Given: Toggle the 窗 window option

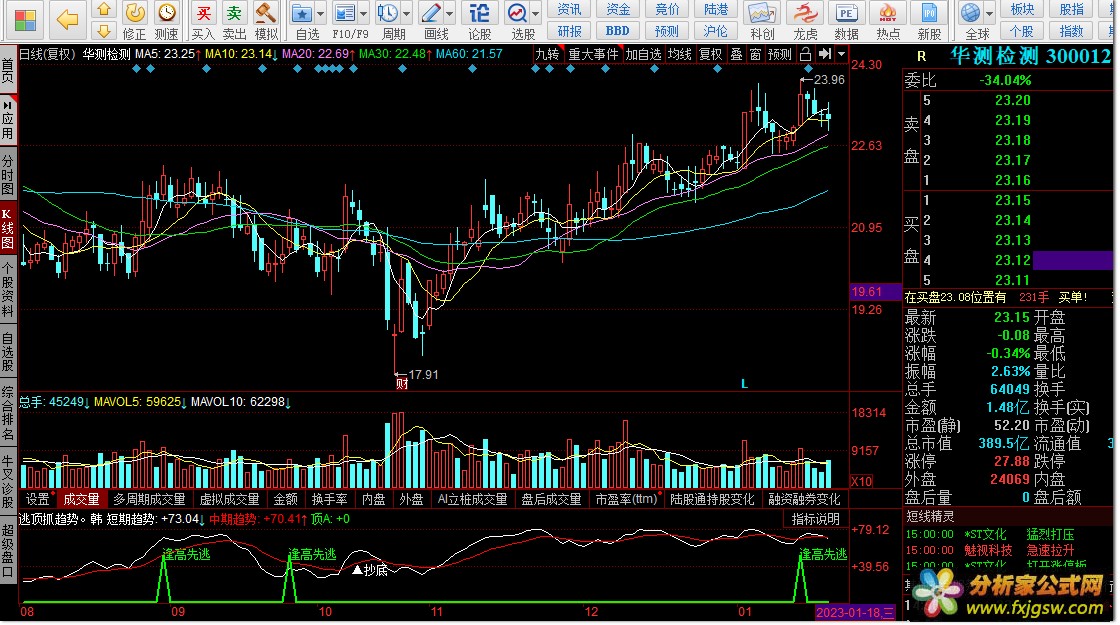Looking at the screenshot, I should tap(755, 54).
